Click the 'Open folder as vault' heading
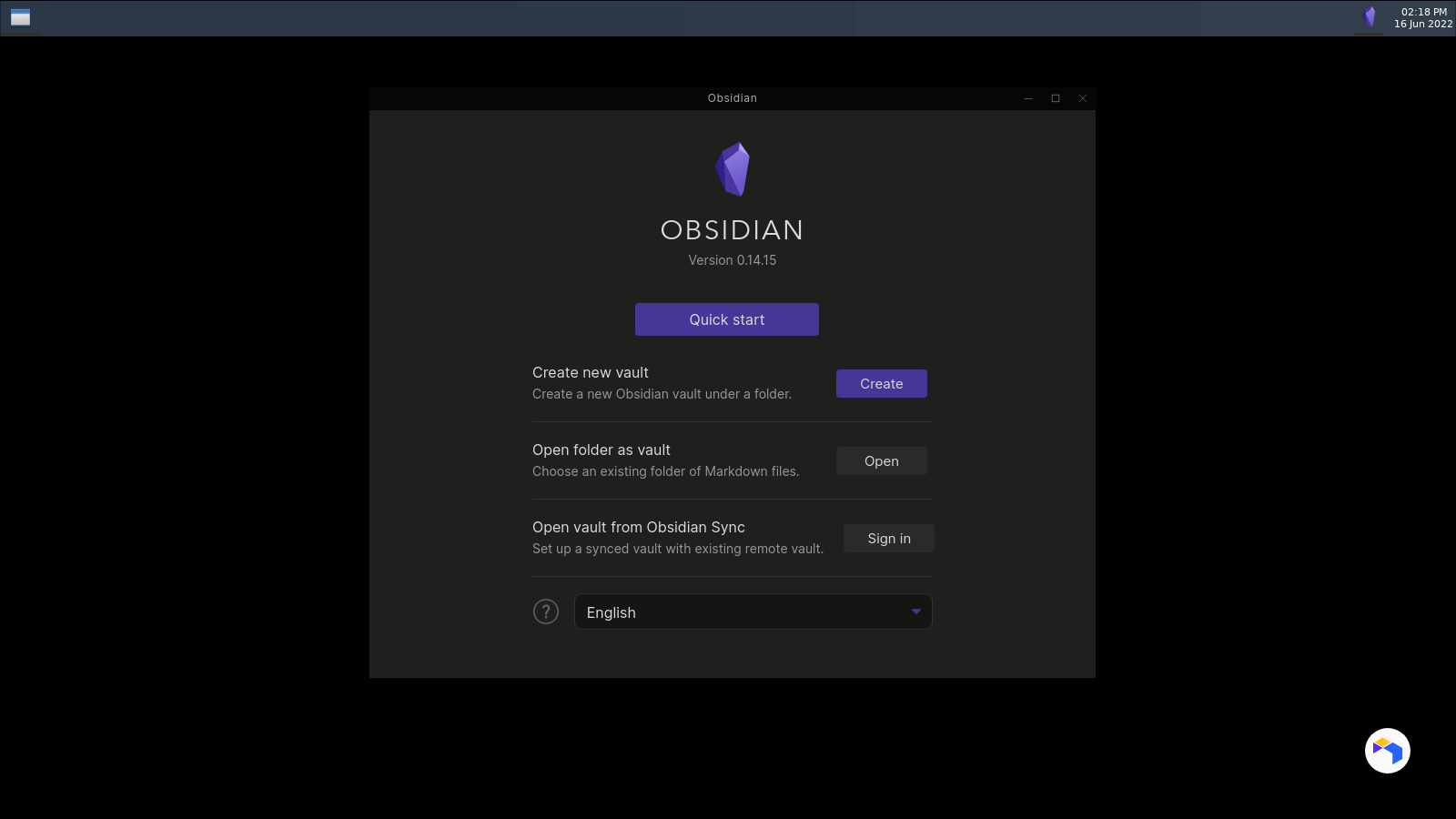 602,450
